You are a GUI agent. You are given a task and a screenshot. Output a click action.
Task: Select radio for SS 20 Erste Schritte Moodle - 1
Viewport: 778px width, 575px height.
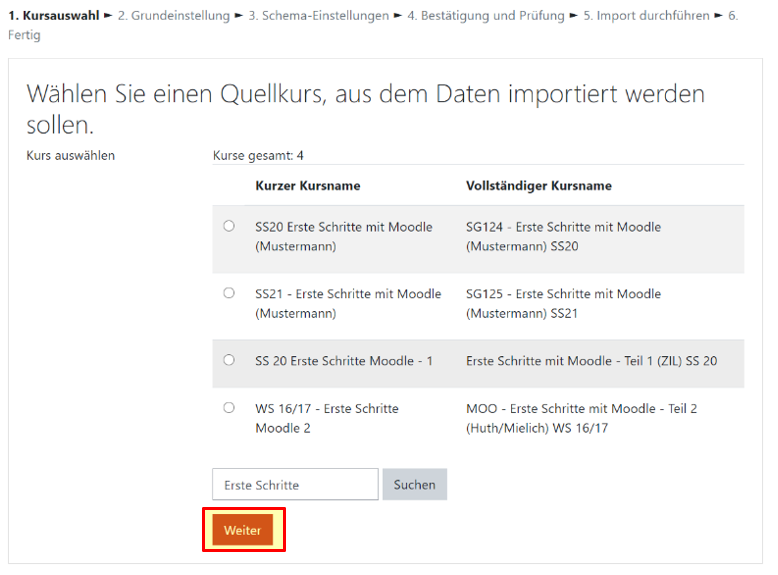(229, 360)
